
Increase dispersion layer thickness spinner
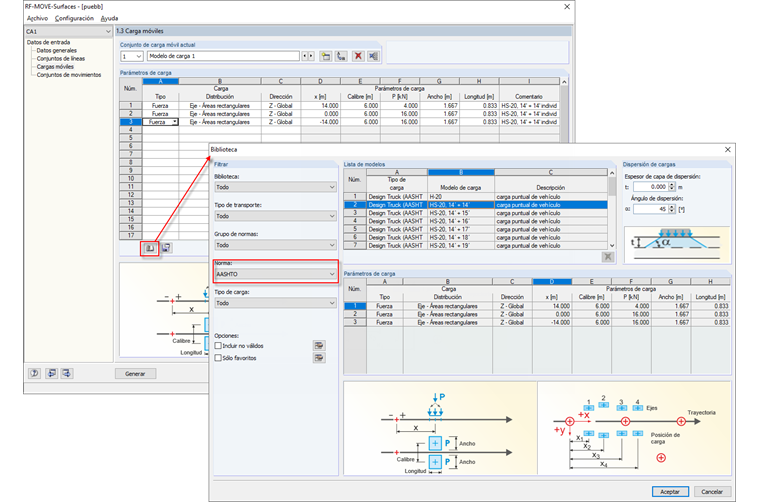[x=672, y=185]
